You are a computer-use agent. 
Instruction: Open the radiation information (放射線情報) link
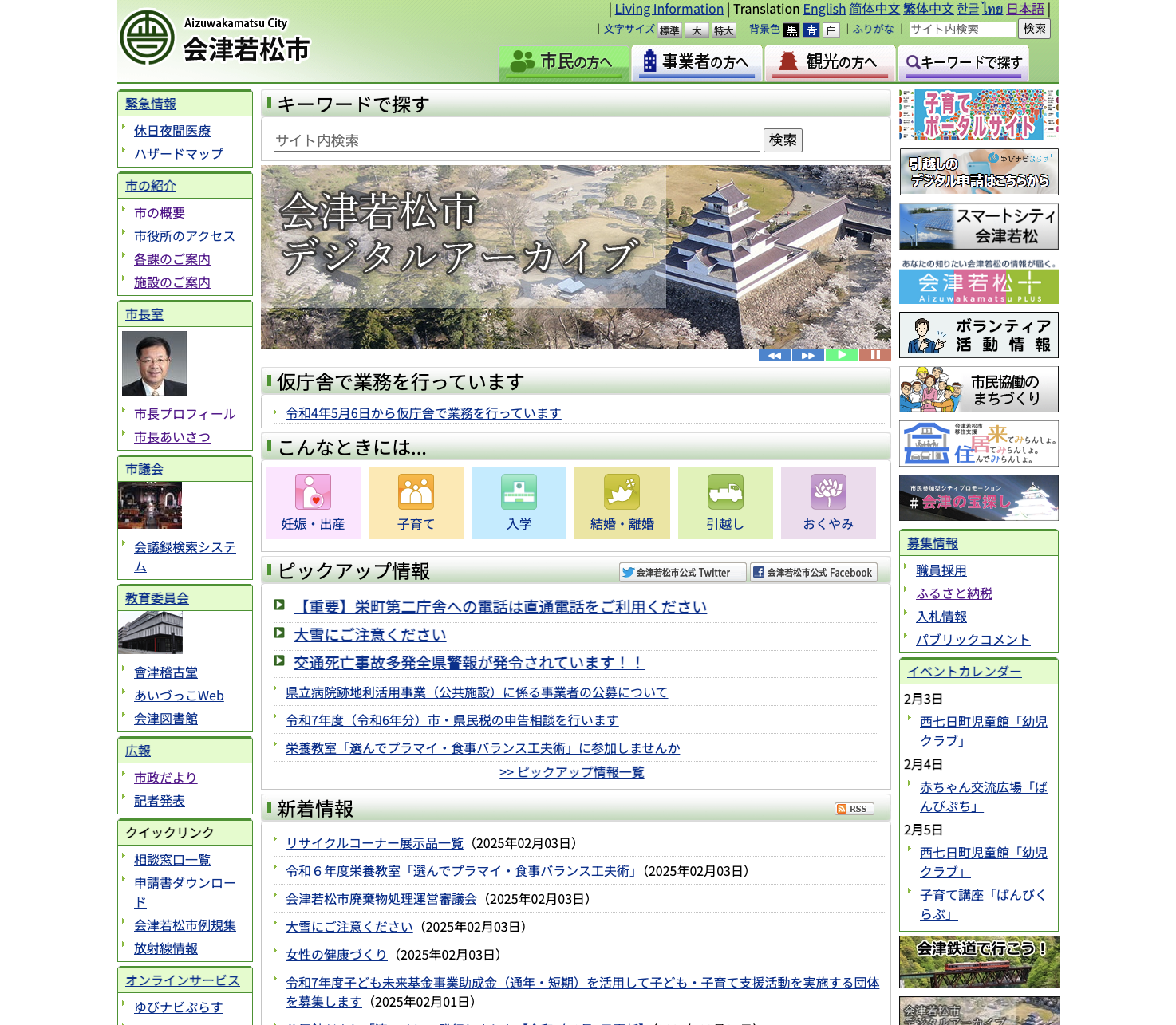click(x=166, y=948)
